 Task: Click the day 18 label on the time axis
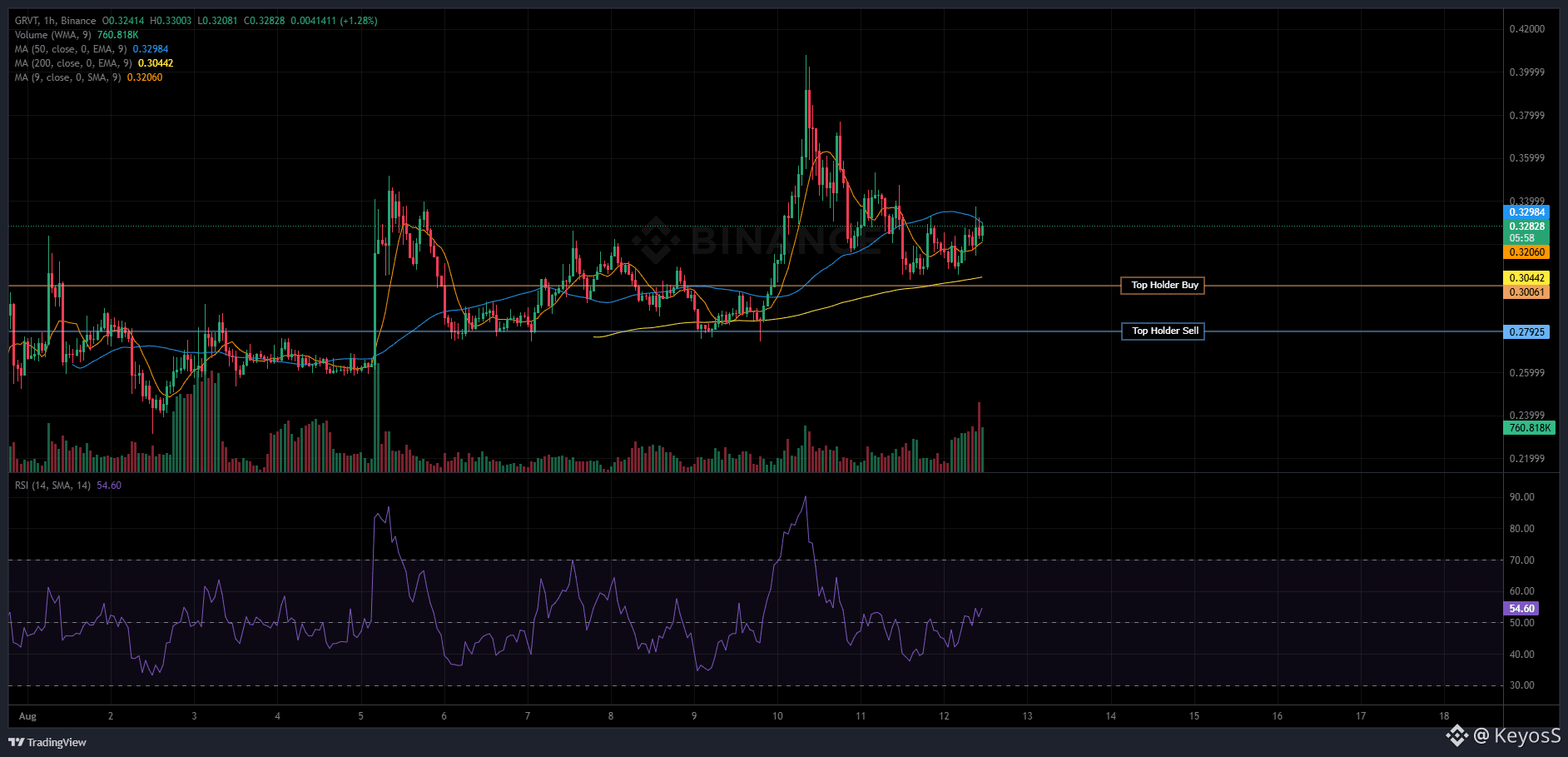tap(1444, 716)
